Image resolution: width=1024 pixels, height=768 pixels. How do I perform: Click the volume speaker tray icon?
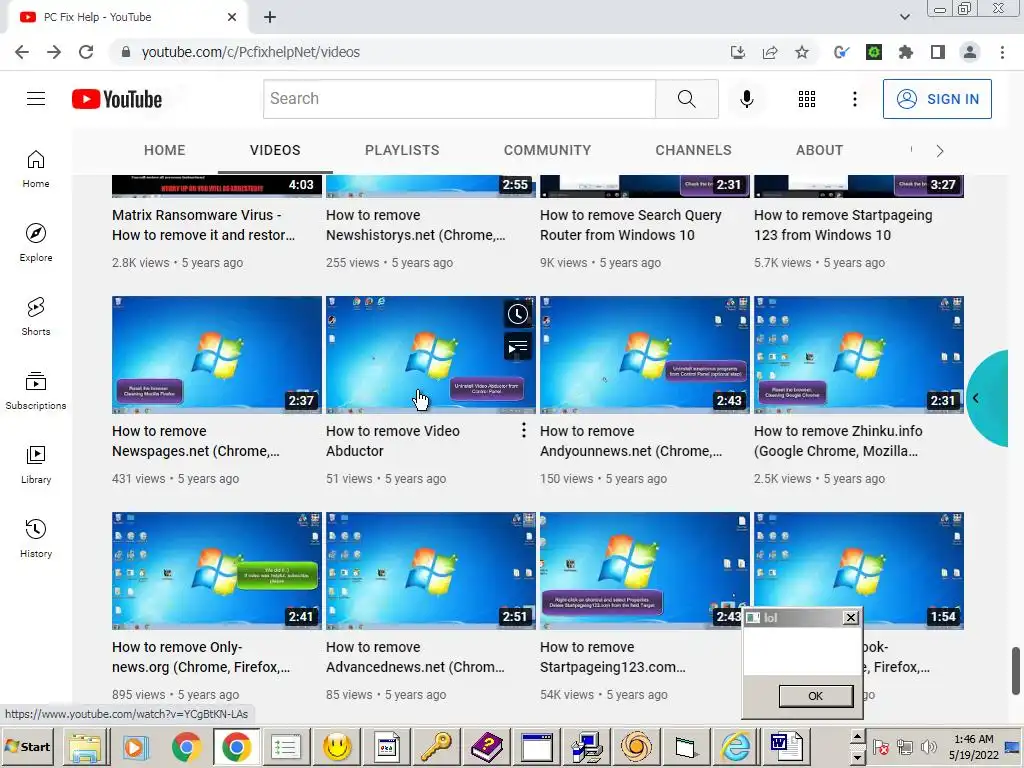(928, 746)
